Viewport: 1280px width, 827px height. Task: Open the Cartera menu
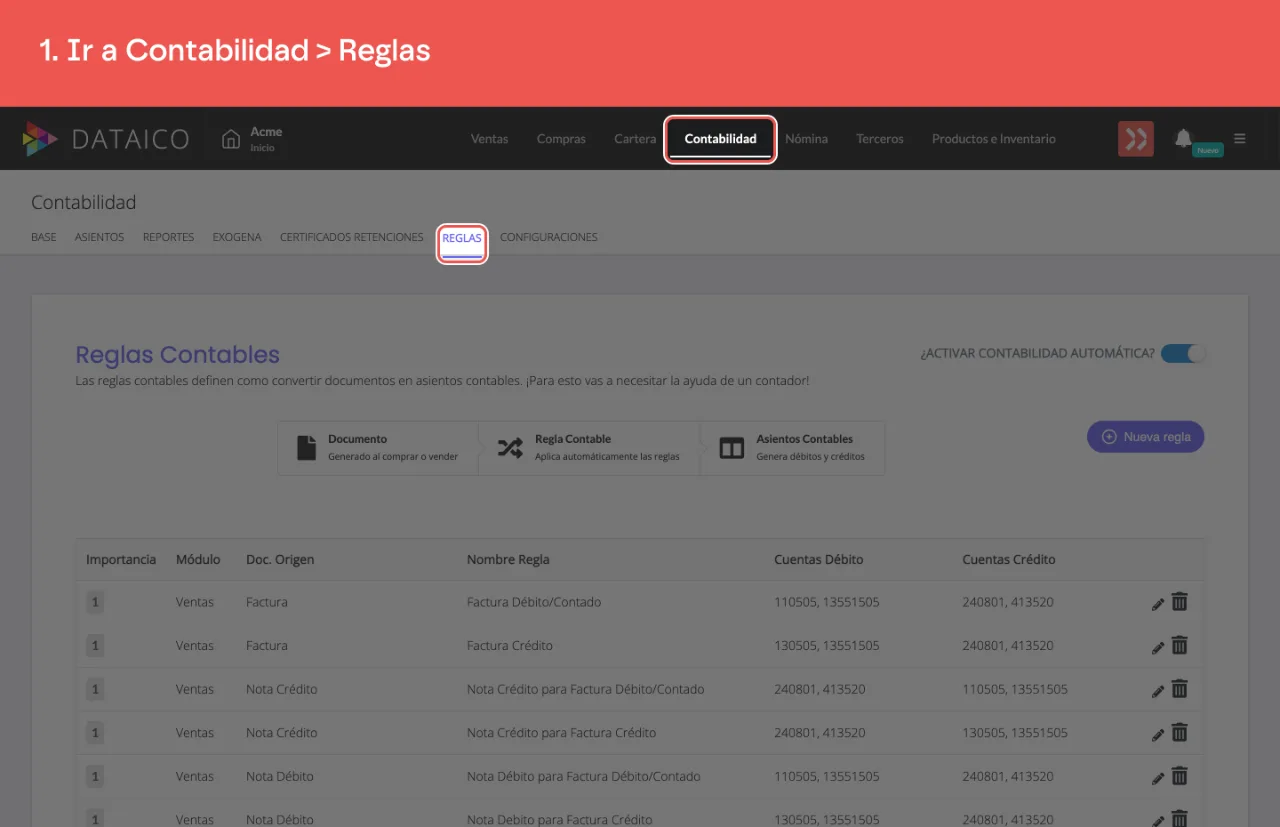pos(635,139)
